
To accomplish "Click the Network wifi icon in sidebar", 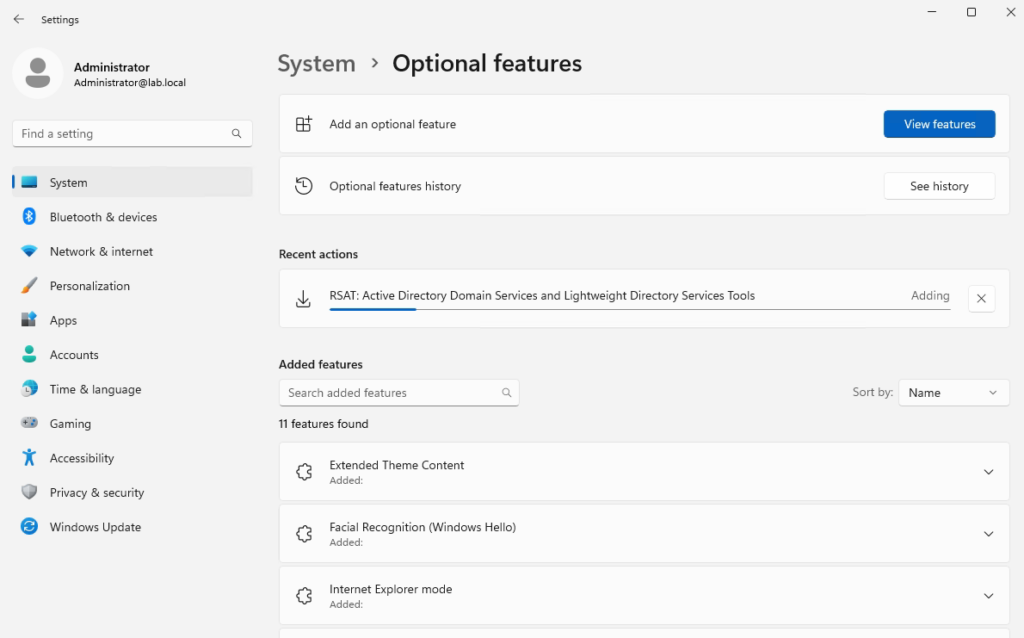I will (x=29, y=251).
